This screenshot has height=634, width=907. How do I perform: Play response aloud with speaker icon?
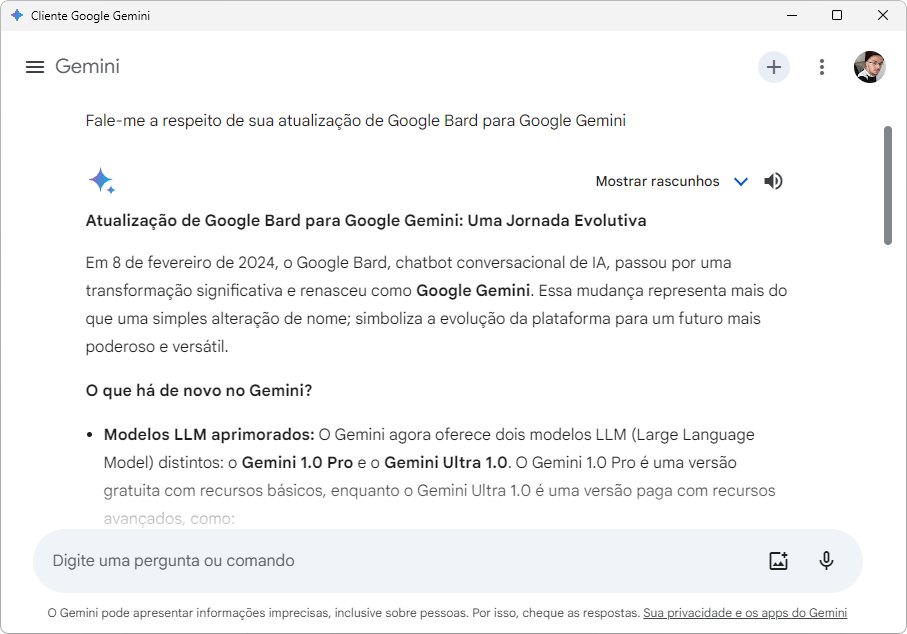(773, 181)
